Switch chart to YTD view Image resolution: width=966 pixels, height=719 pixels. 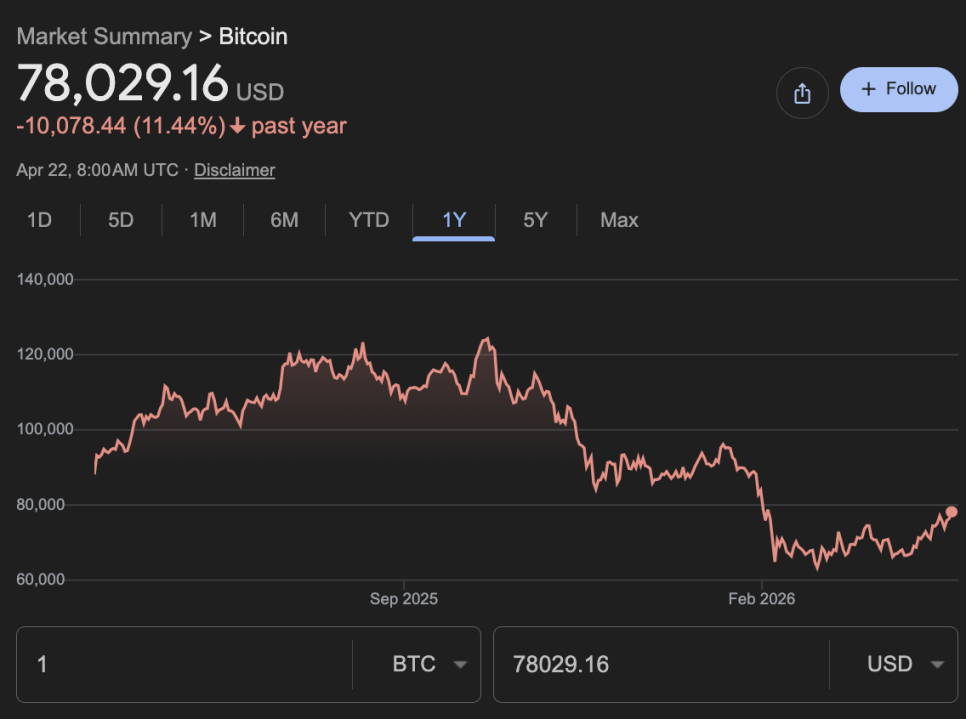(369, 220)
